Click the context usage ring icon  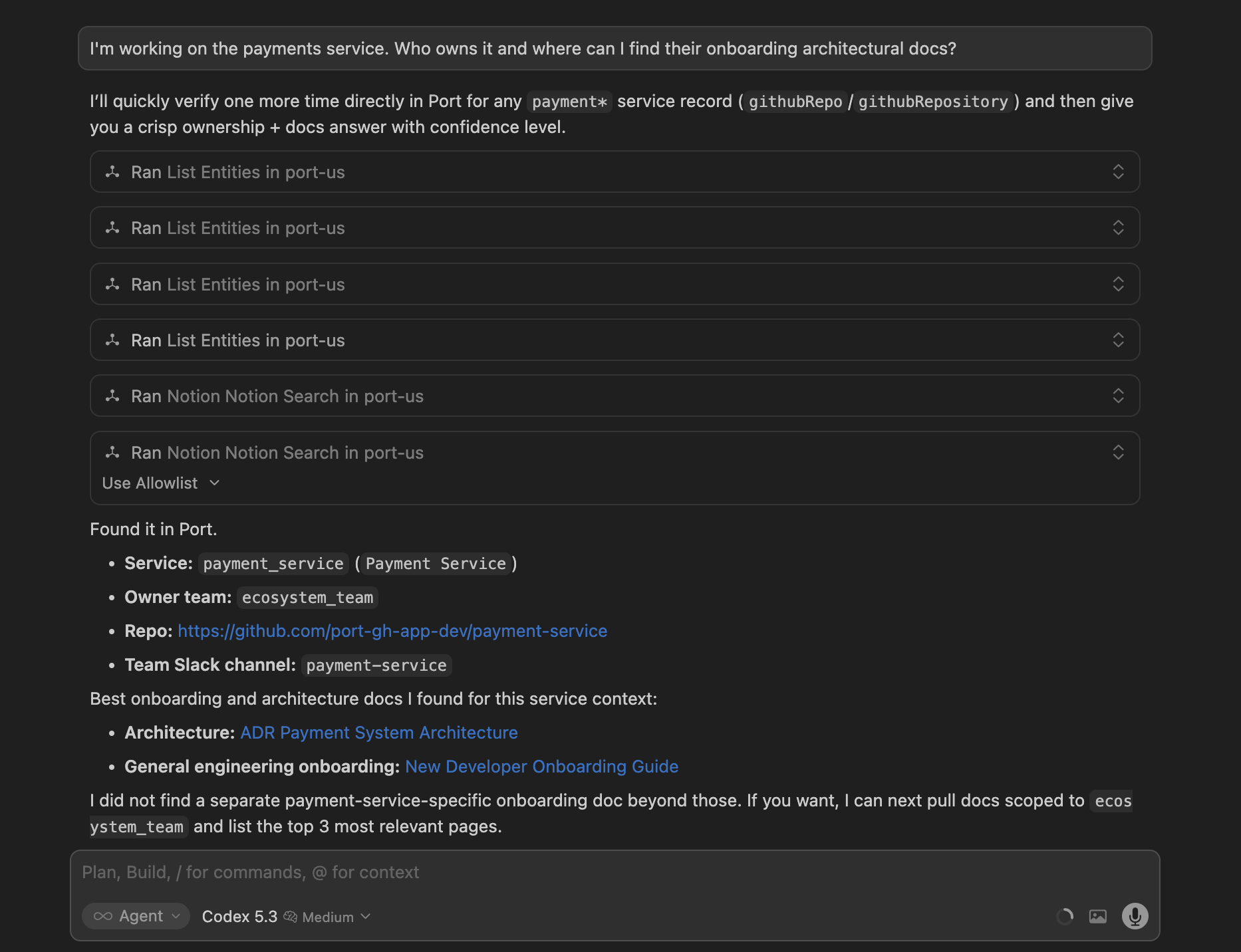pos(1065,917)
